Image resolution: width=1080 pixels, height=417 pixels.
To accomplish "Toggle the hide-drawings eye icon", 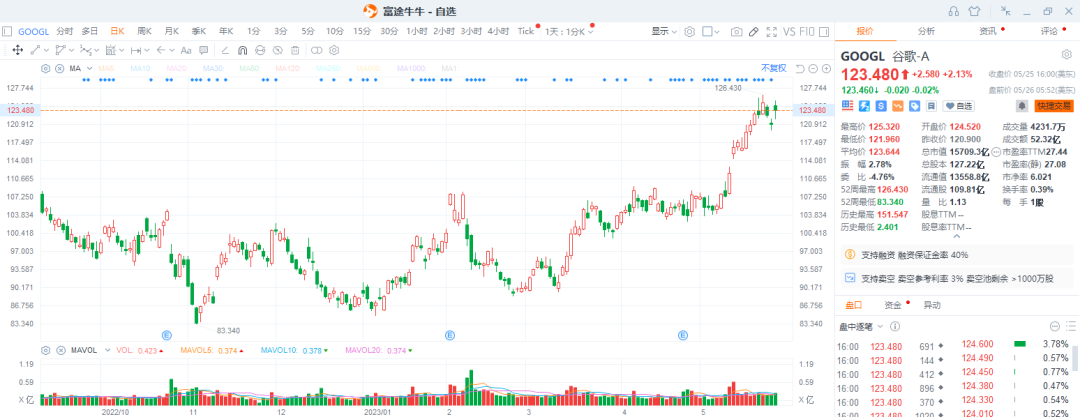I will (x=278, y=50).
